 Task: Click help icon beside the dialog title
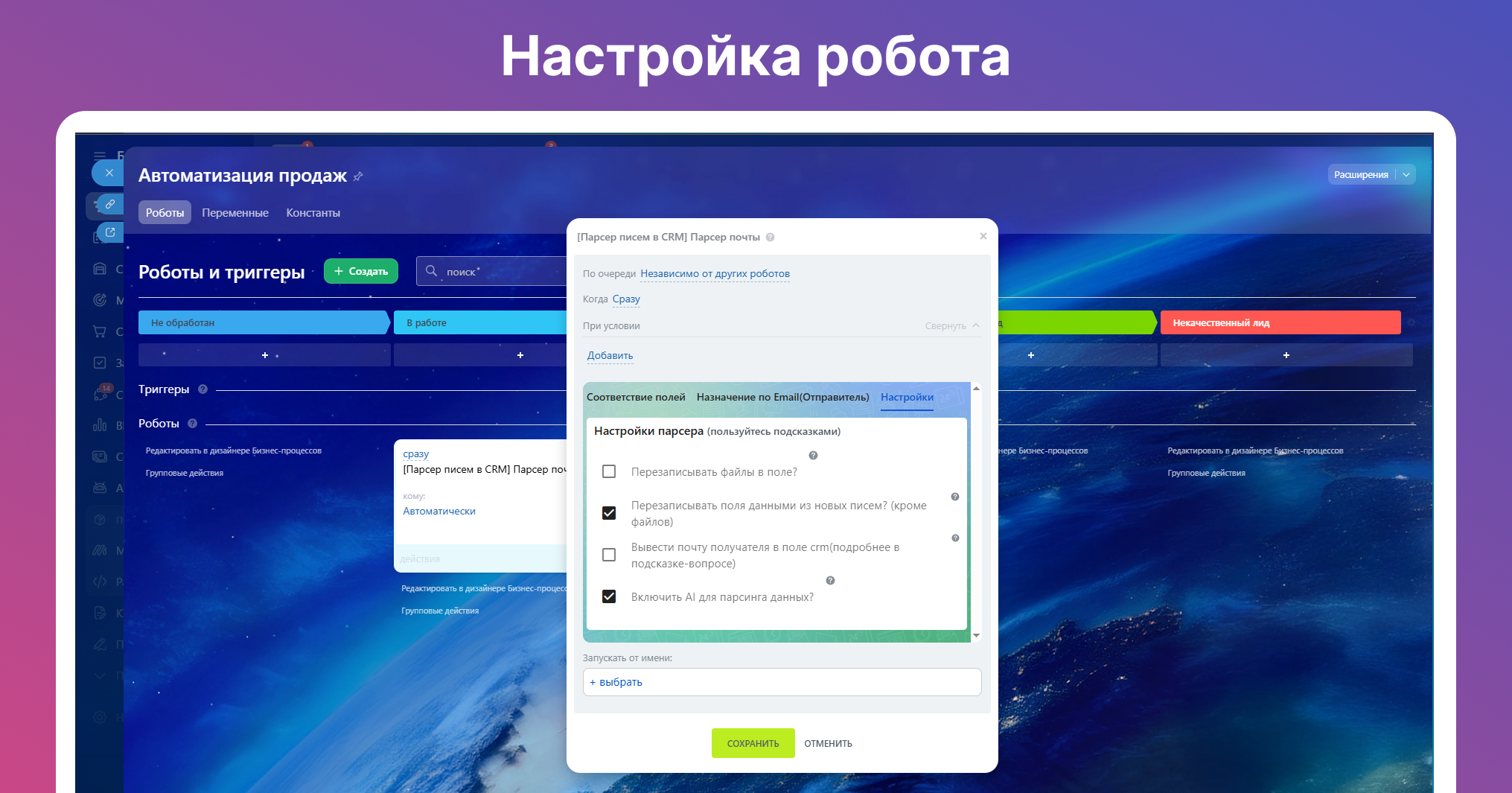pos(770,238)
